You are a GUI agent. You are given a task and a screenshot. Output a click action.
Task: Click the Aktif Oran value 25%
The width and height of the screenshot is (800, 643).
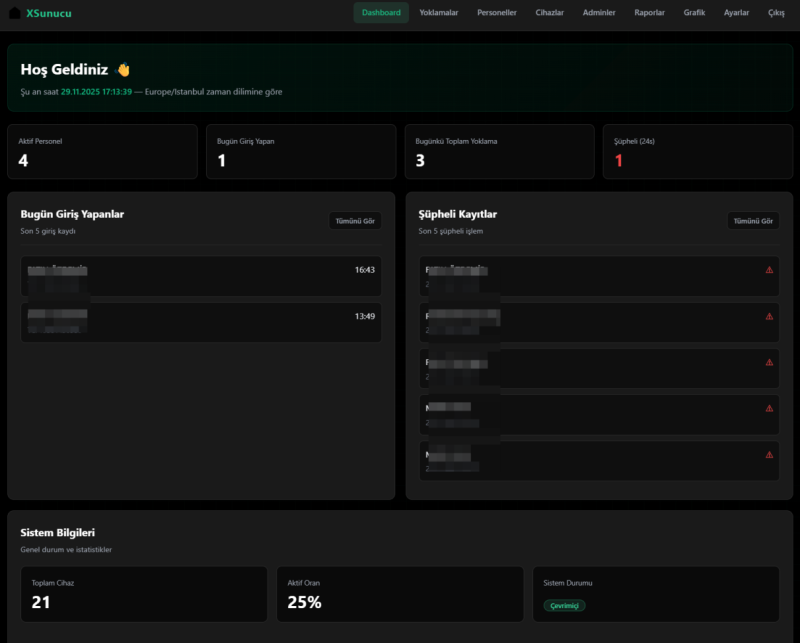tap(304, 602)
